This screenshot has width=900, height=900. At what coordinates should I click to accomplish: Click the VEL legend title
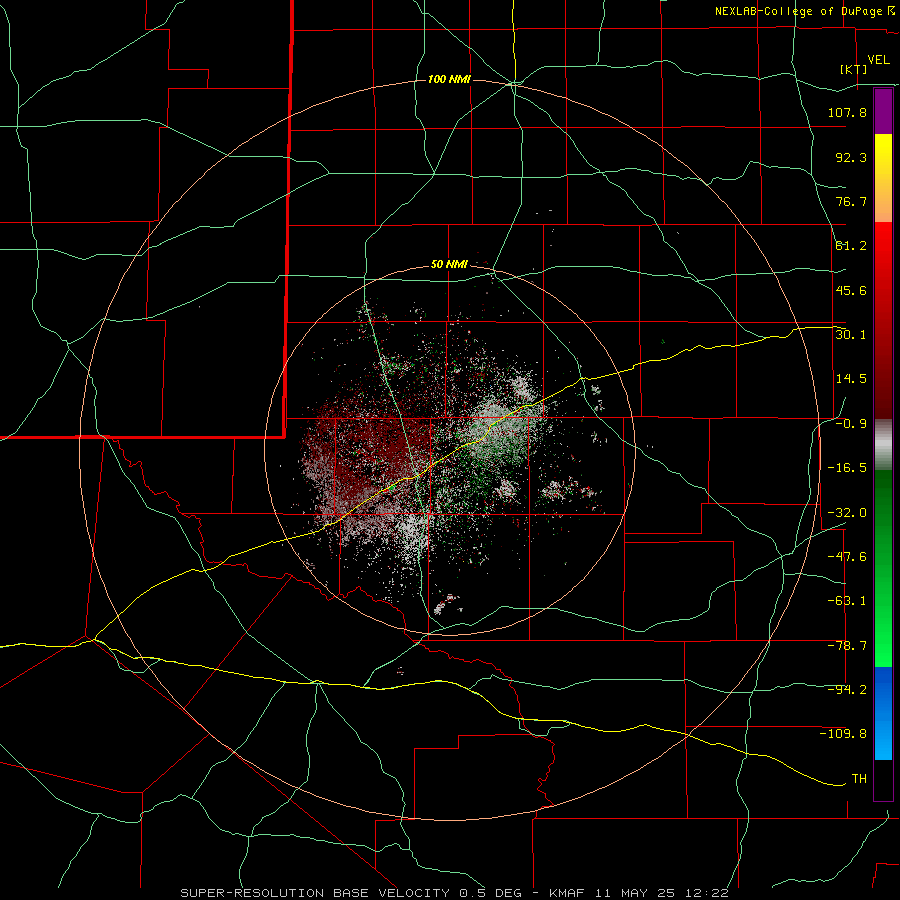click(x=878, y=60)
